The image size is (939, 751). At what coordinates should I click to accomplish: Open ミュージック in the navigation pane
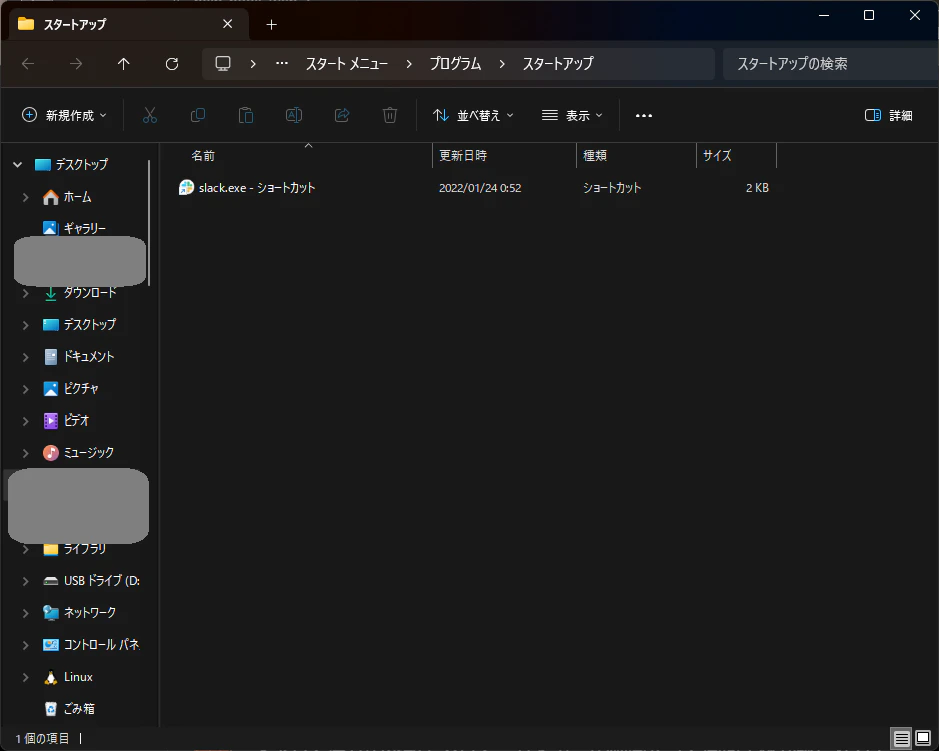pyautogui.click(x=89, y=452)
